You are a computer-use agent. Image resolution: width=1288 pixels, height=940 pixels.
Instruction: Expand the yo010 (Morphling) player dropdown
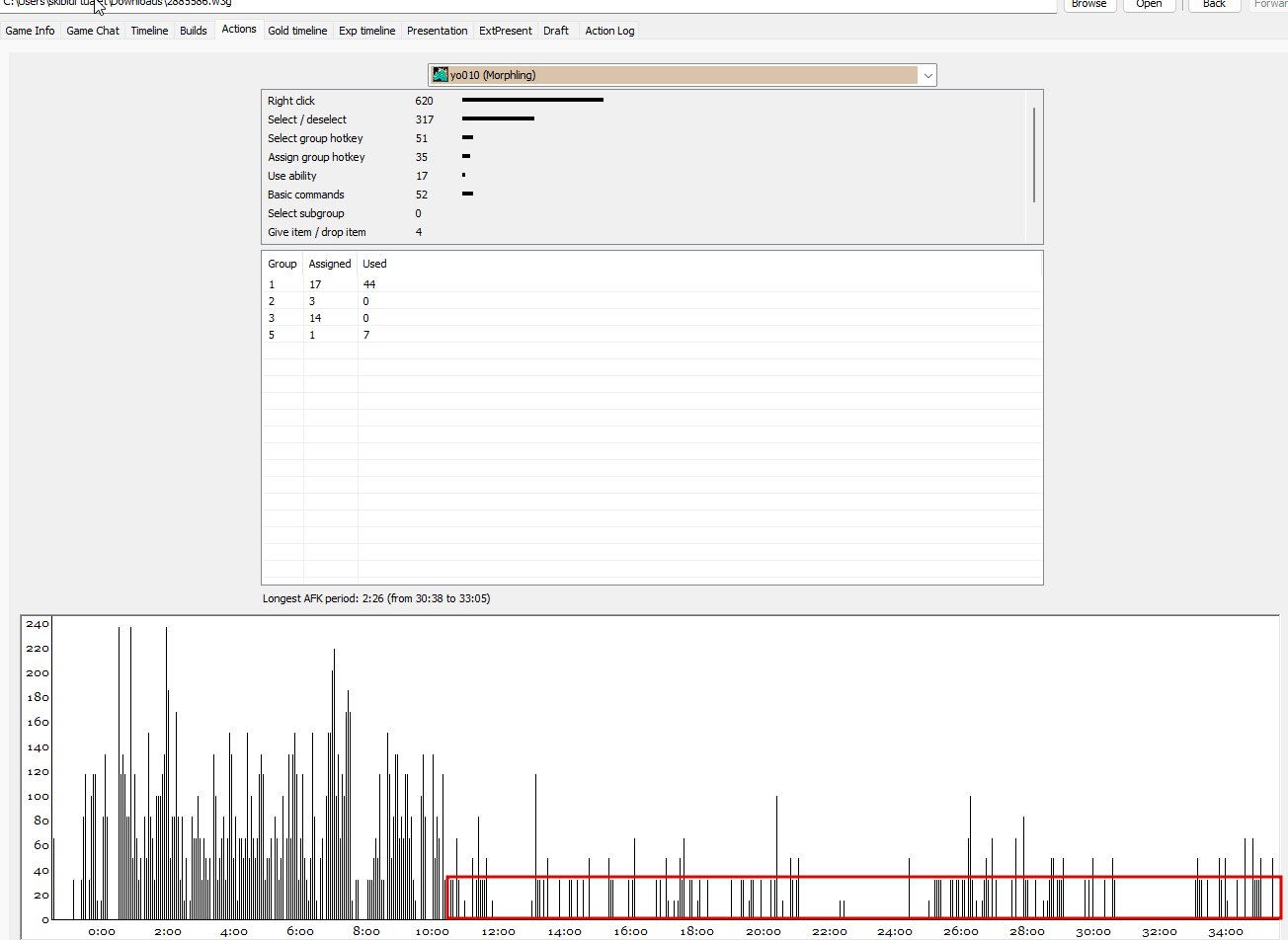[x=927, y=75]
